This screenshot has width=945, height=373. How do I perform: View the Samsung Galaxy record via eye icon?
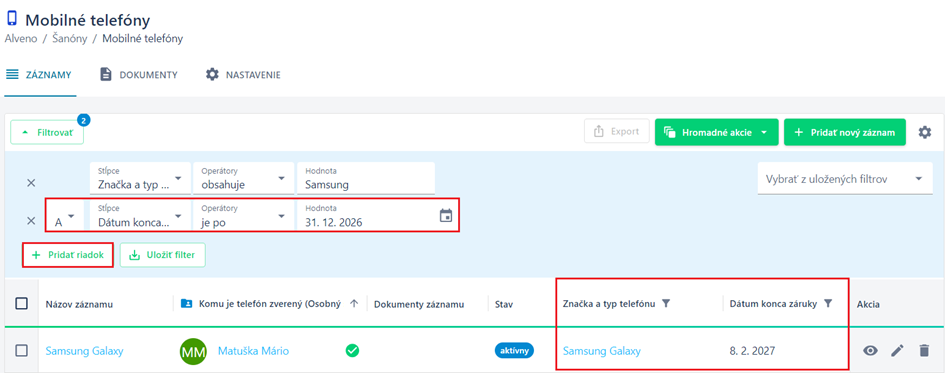point(870,350)
